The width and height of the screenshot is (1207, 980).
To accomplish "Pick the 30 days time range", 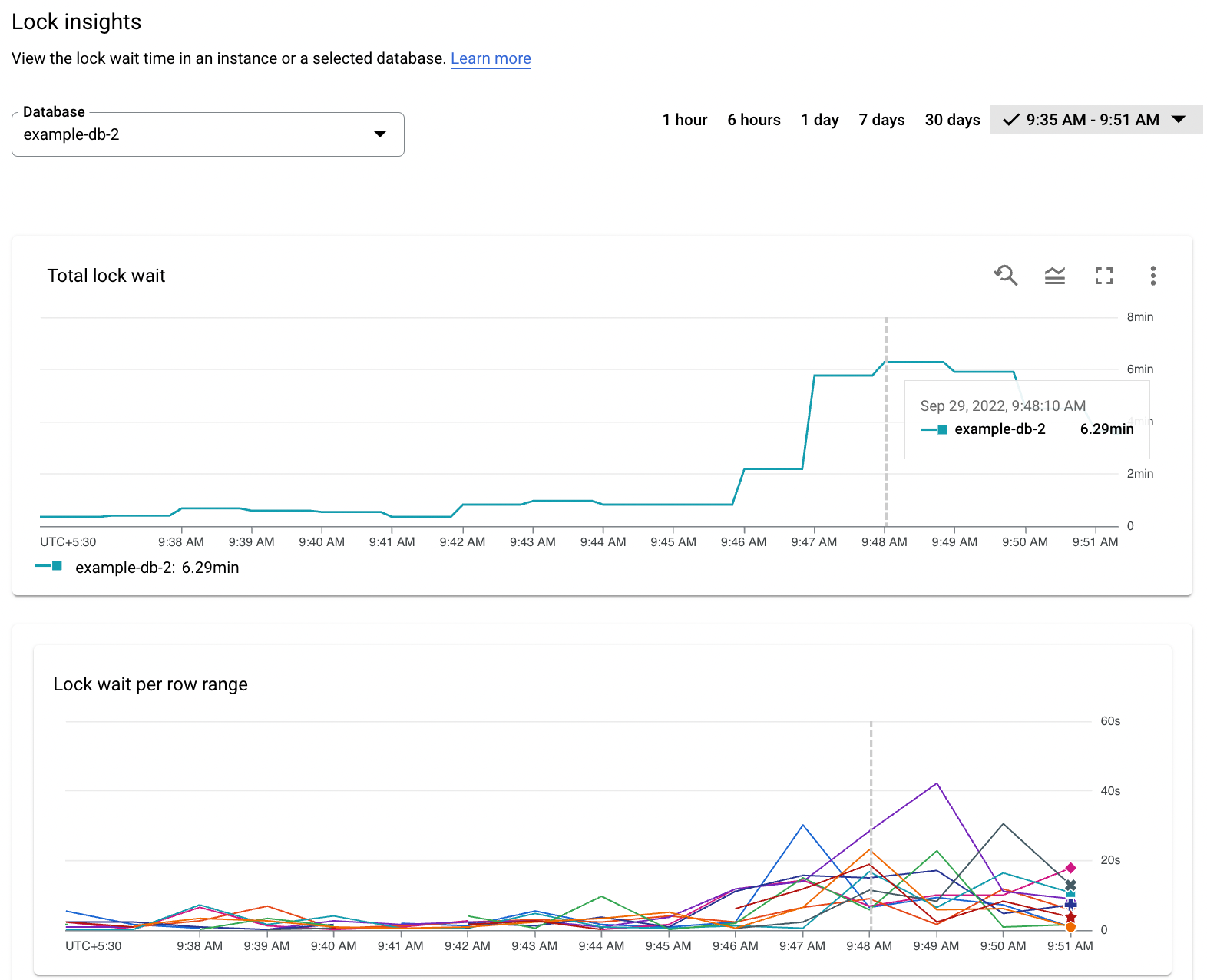I will point(952,120).
